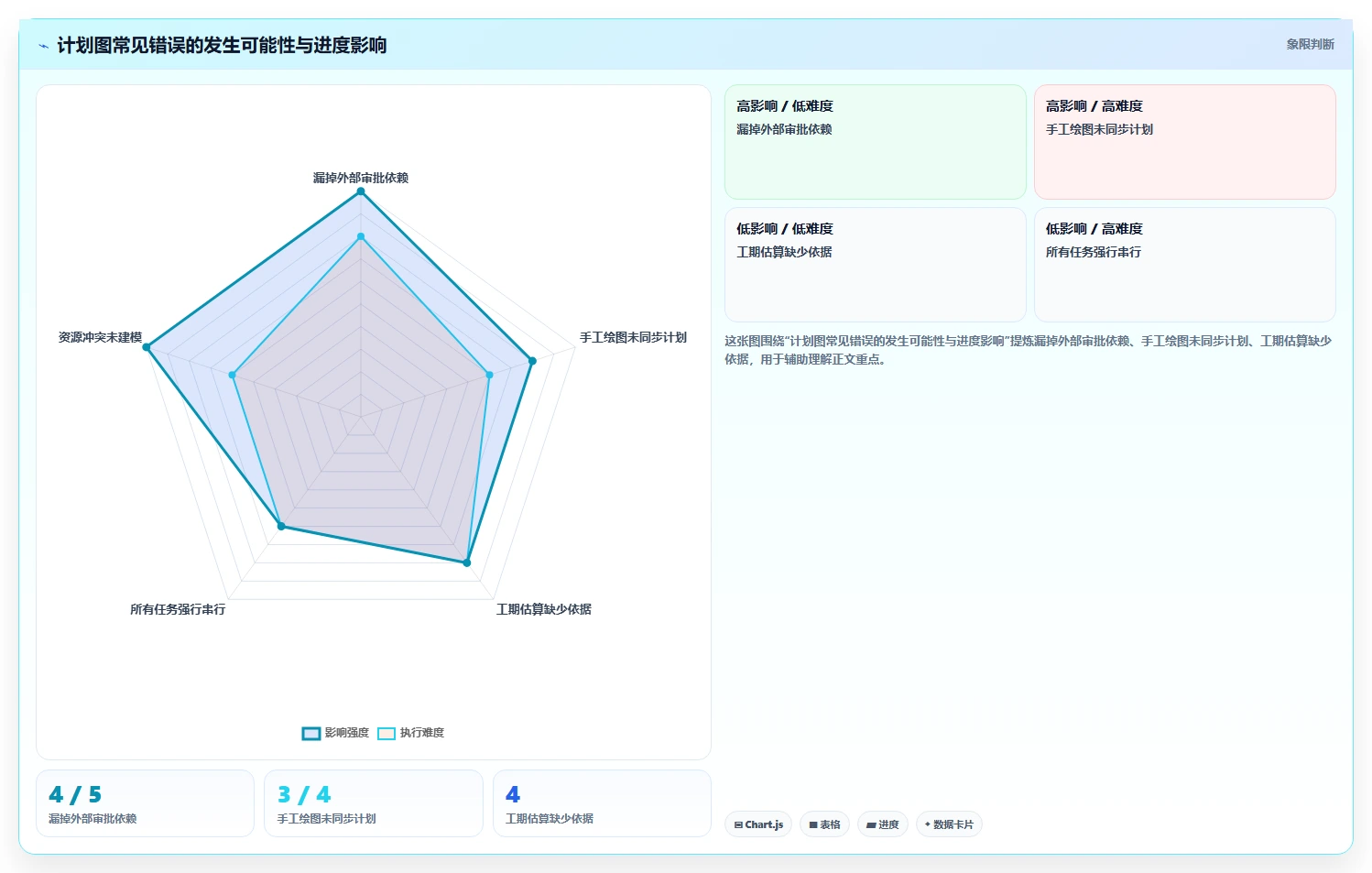Image resolution: width=1372 pixels, height=873 pixels.
Task: Select the 进度 tag
Action: pos(883,824)
